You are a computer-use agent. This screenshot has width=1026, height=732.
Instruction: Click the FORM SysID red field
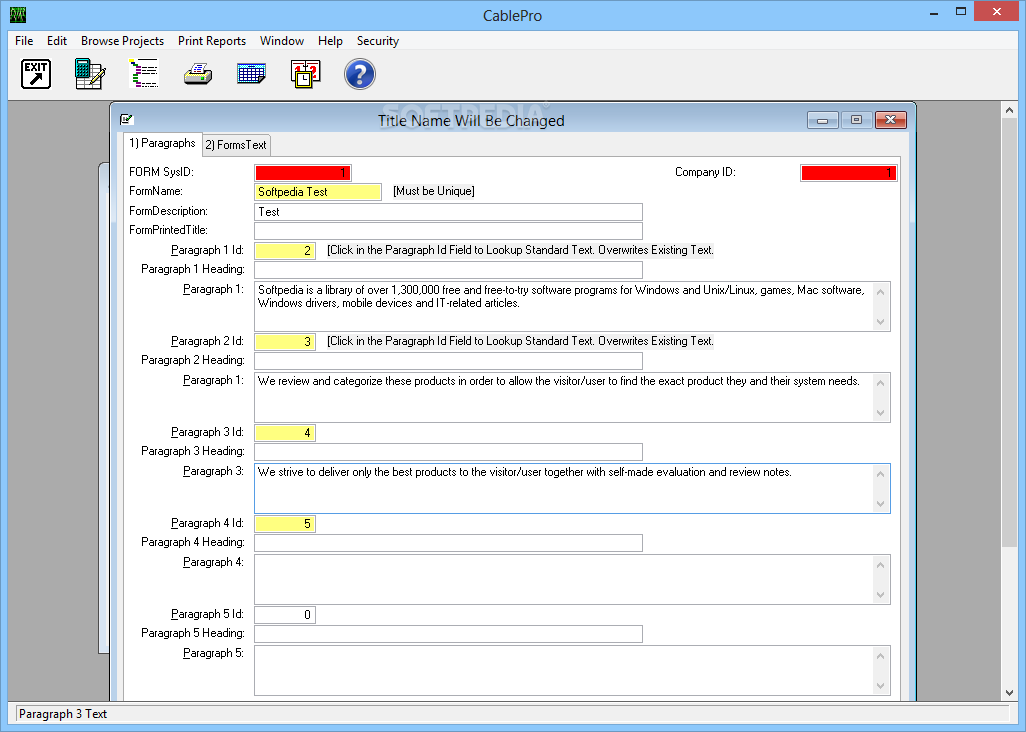coord(303,173)
